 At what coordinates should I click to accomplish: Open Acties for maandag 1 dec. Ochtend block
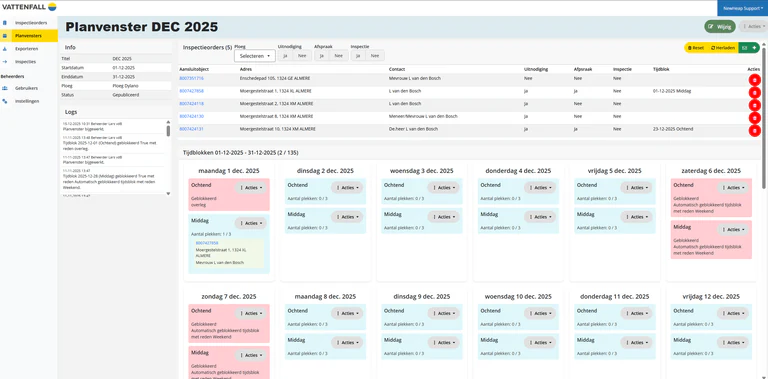(251, 188)
